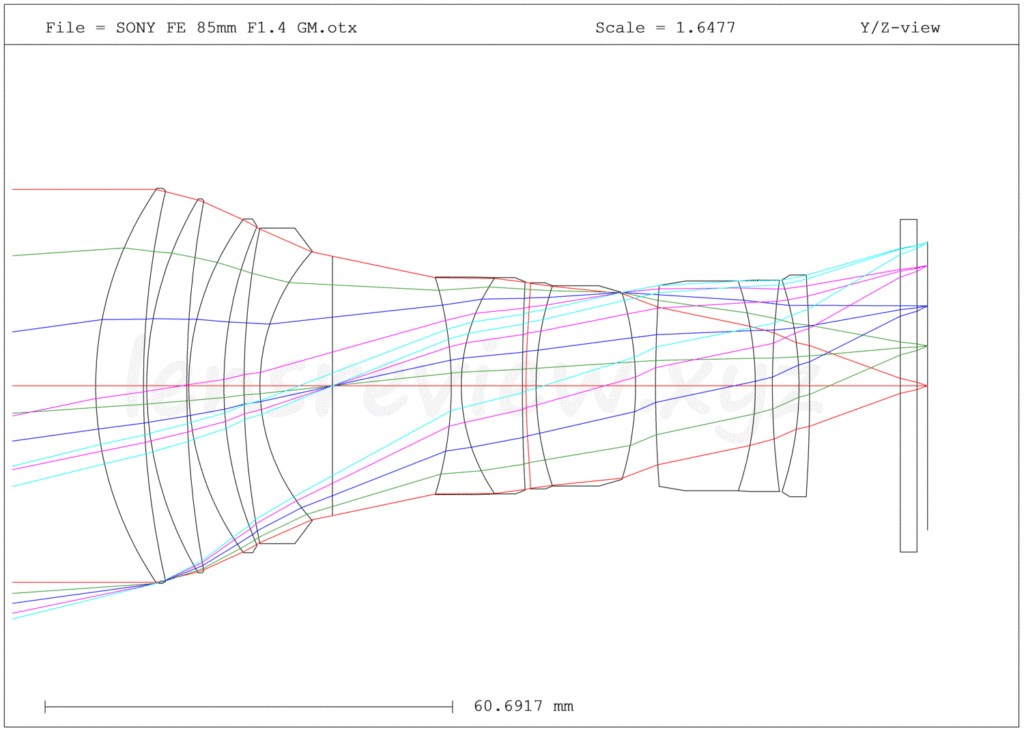This screenshot has height=731, width=1024.
Task: Click the file name text 'SONY FE 85mm F1.4 GM.otx'
Action: click(x=236, y=27)
